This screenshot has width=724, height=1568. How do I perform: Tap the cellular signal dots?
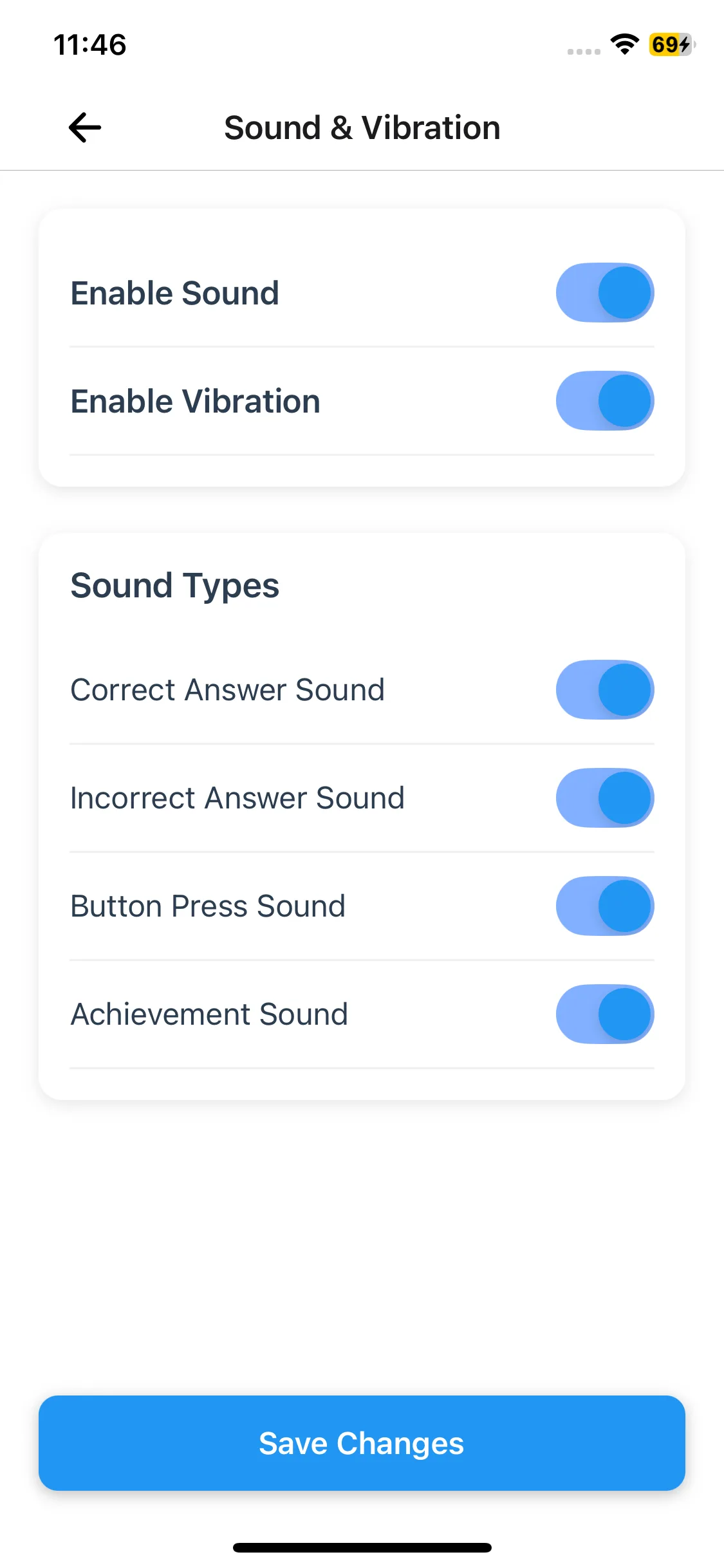(x=584, y=51)
